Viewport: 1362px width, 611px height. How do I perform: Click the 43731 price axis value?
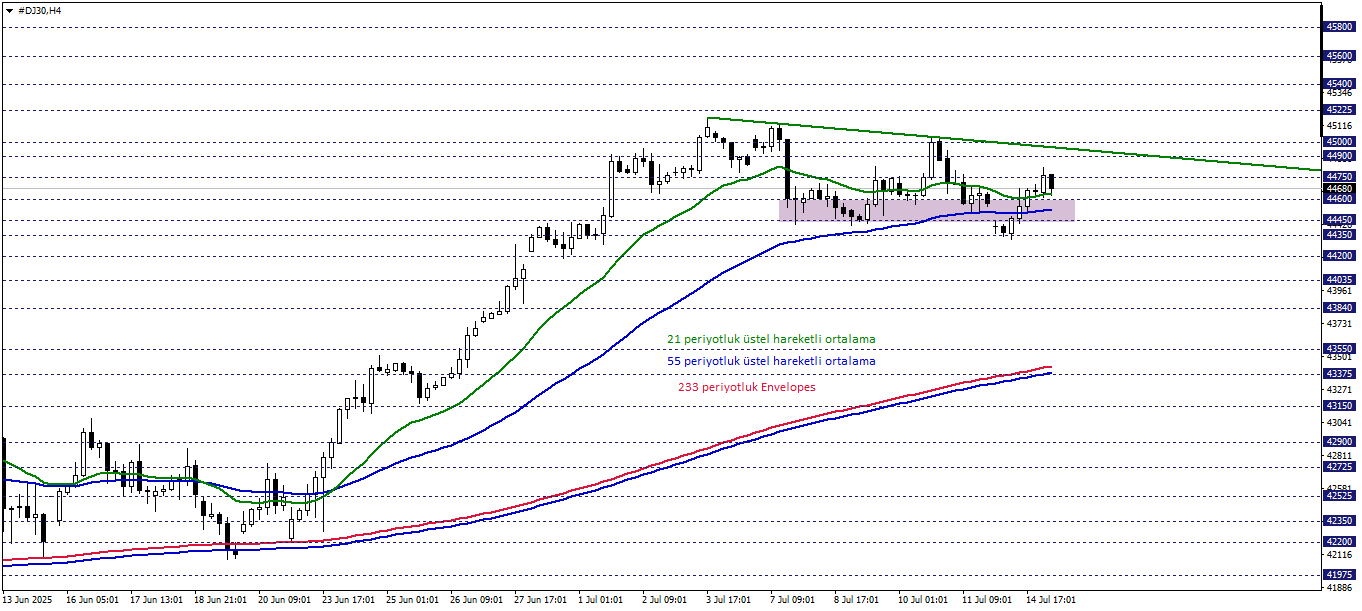(1339, 324)
